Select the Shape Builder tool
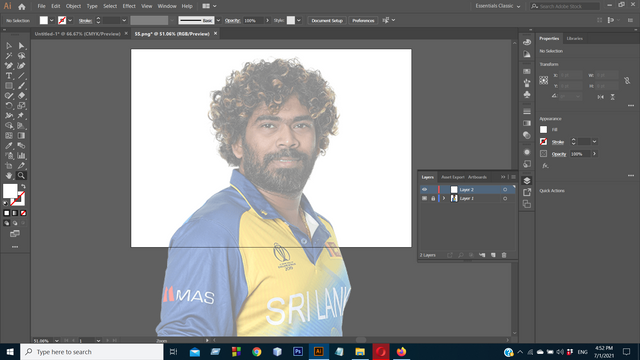Viewport: 640px width, 360px height. (x=9, y=126)
